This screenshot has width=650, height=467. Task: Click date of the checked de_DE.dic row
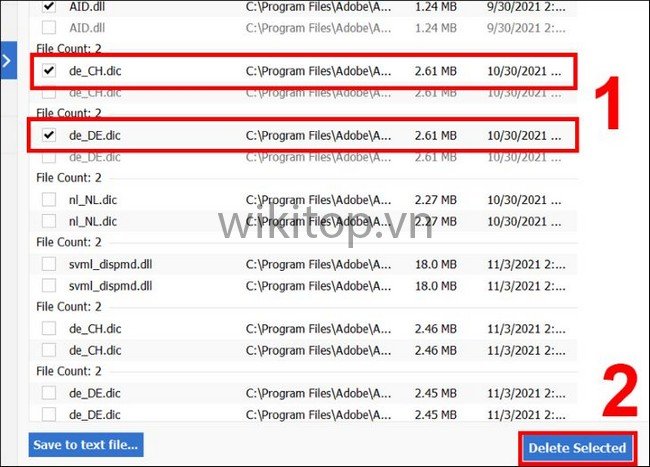(x=530, y=135)
